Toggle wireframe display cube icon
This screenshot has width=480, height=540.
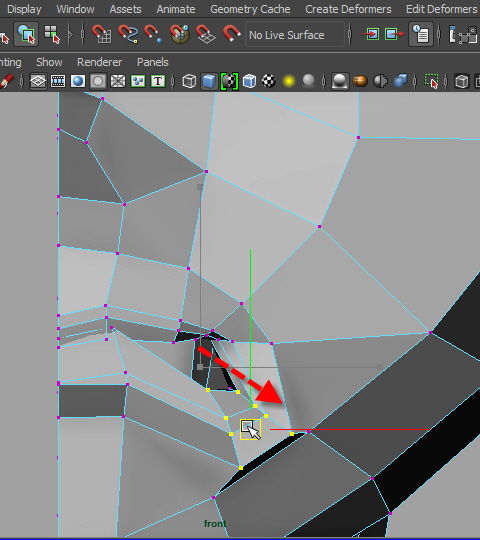(x=189, y=81)
